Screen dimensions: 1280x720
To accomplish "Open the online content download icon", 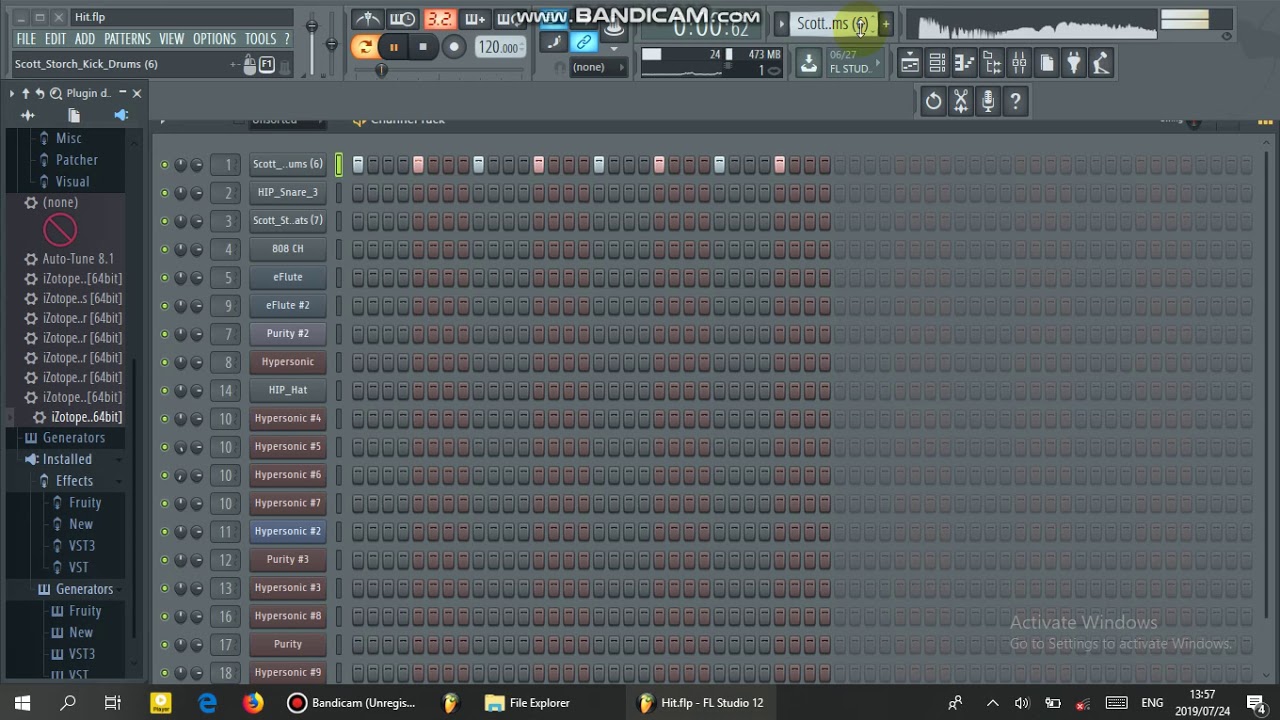I will click(x=808, y=63).
